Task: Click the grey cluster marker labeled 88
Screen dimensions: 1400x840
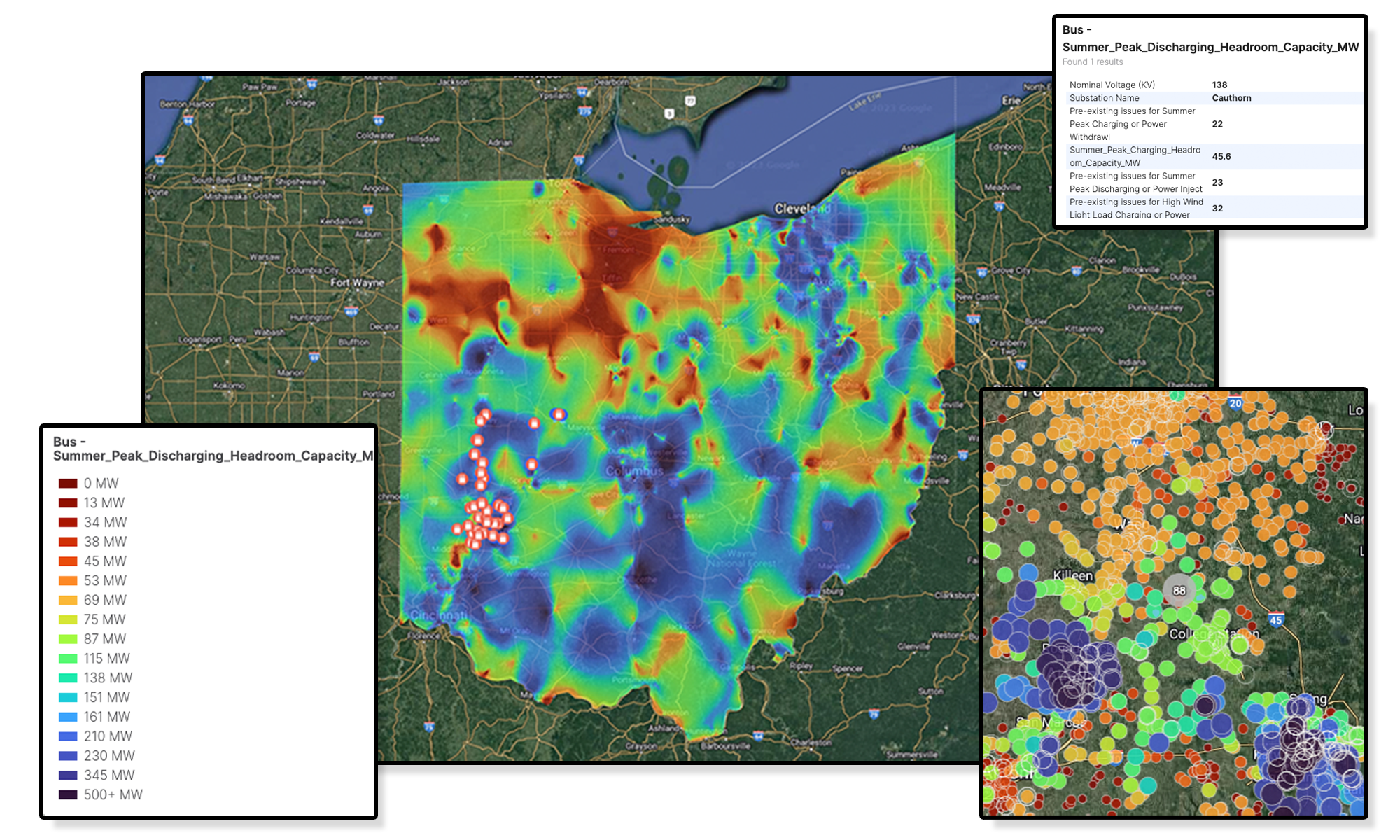Action: [1179, 591]
